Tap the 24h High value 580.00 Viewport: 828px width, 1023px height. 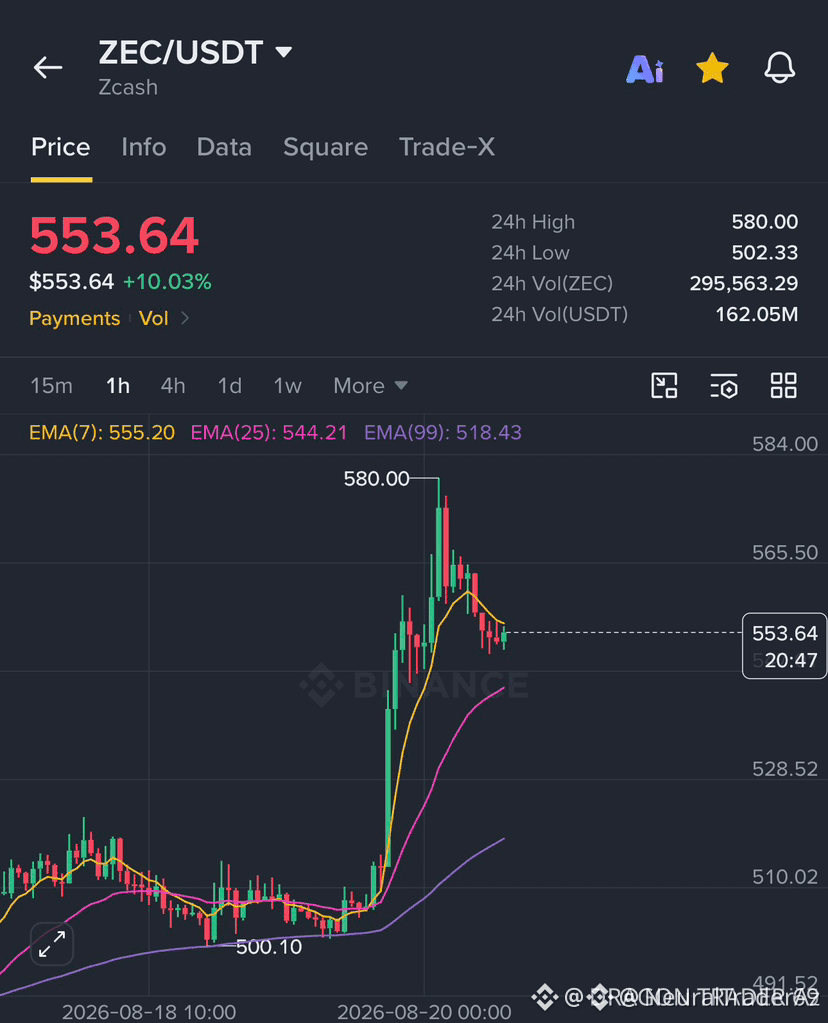[x=765, y=222]
